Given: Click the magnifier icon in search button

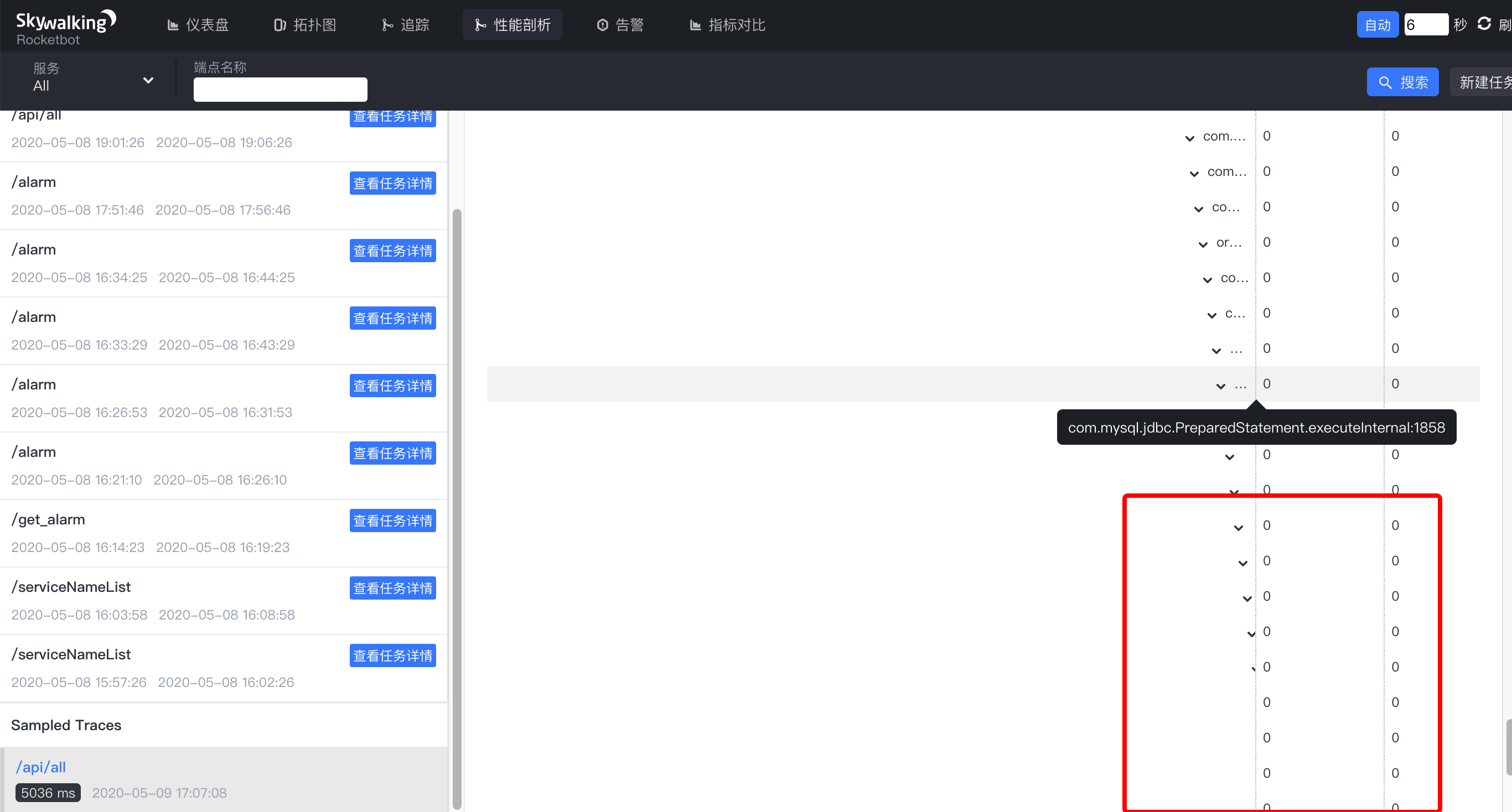Looking at the screenshot, I should coord(1385,83).
